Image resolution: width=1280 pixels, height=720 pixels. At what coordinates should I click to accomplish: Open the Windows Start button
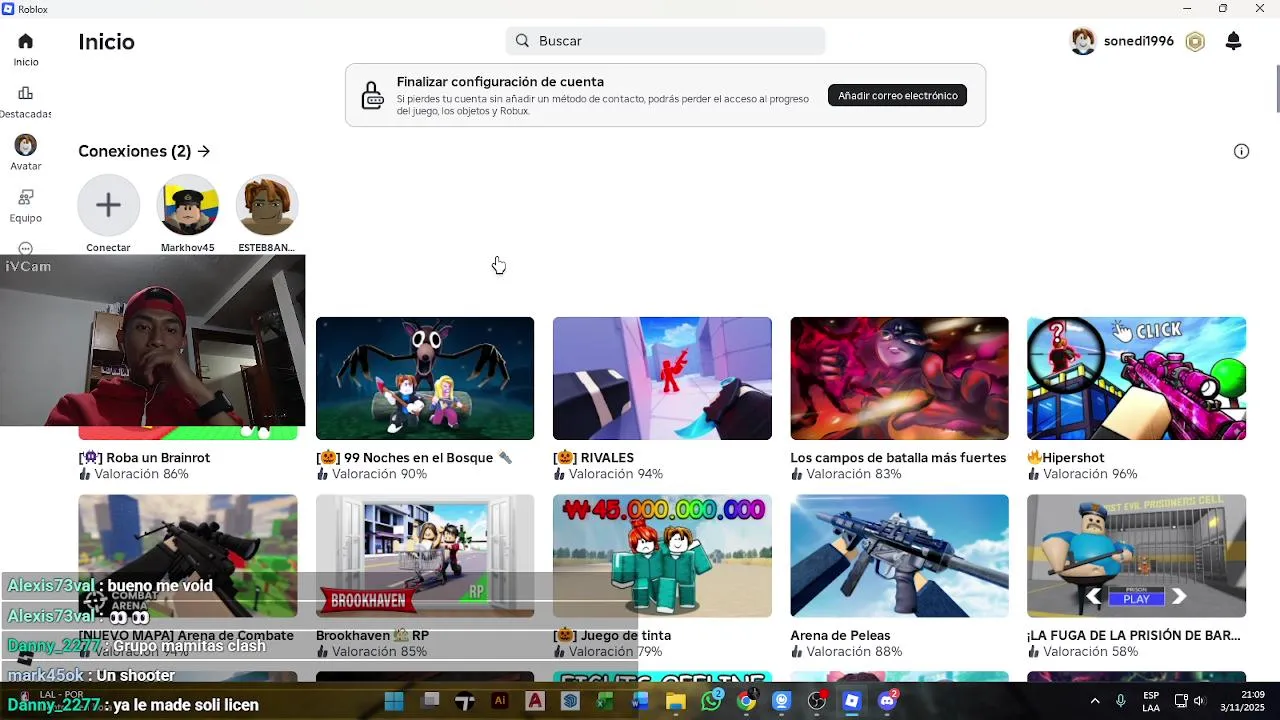[x=394, y=701]
